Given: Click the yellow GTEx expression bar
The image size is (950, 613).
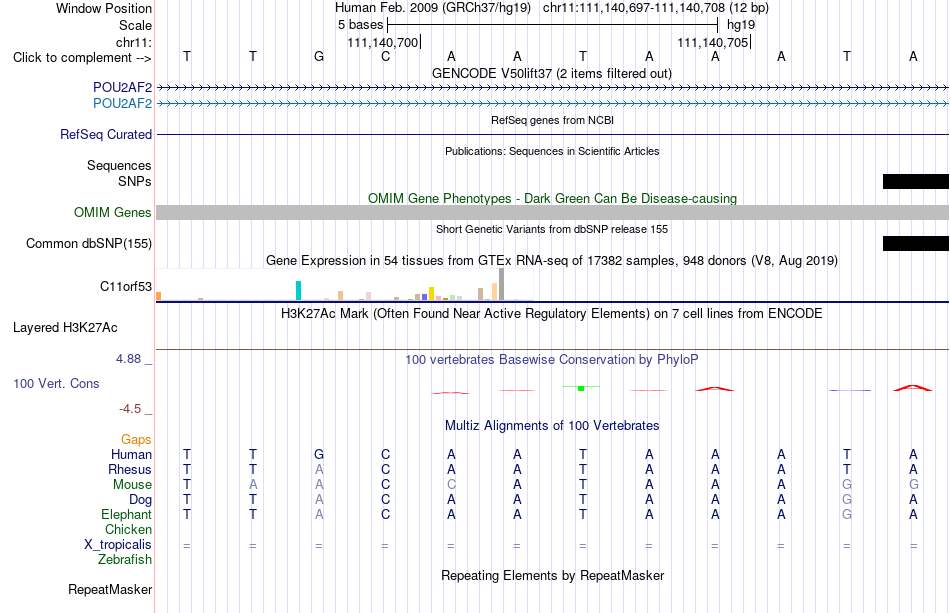Looking at the screenshot, I should pos(431,294).
